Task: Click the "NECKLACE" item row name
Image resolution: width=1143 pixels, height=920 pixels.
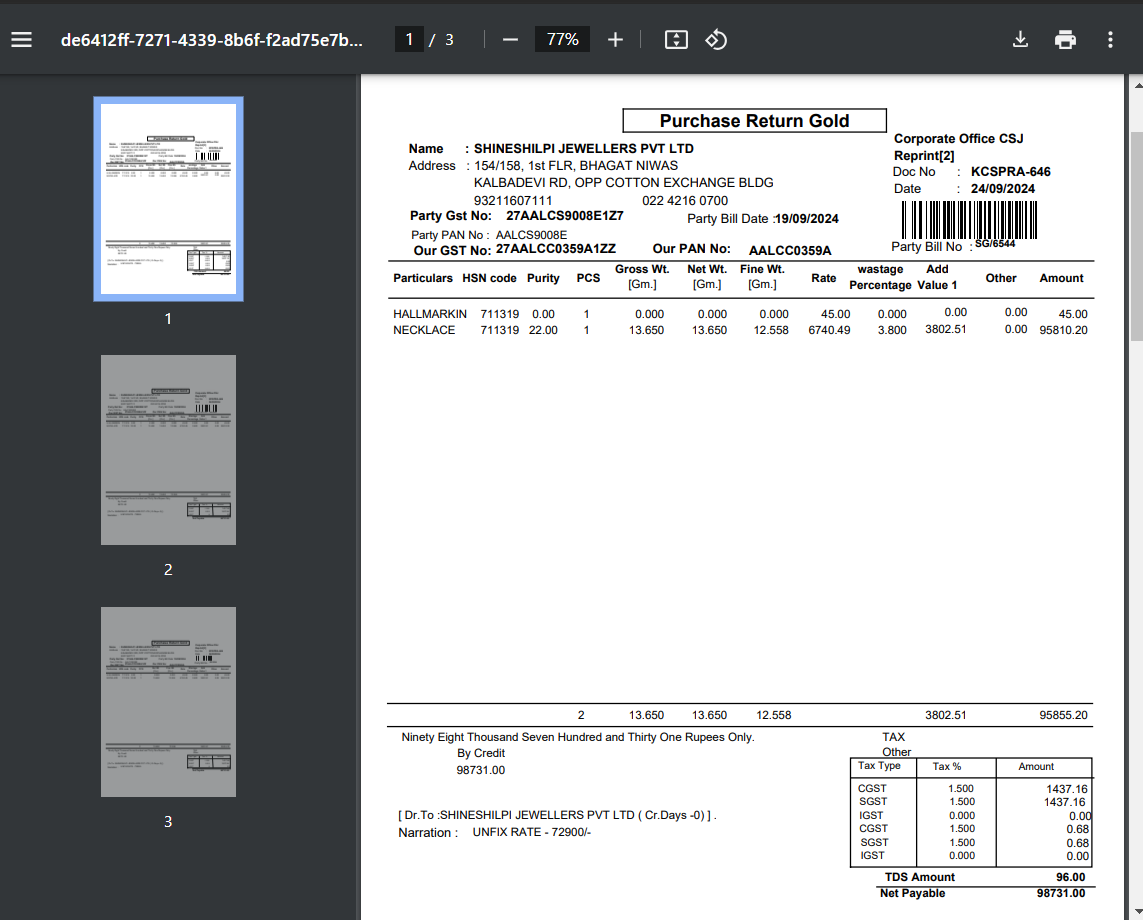Action: pyautogui.click(x=424, y=330)
